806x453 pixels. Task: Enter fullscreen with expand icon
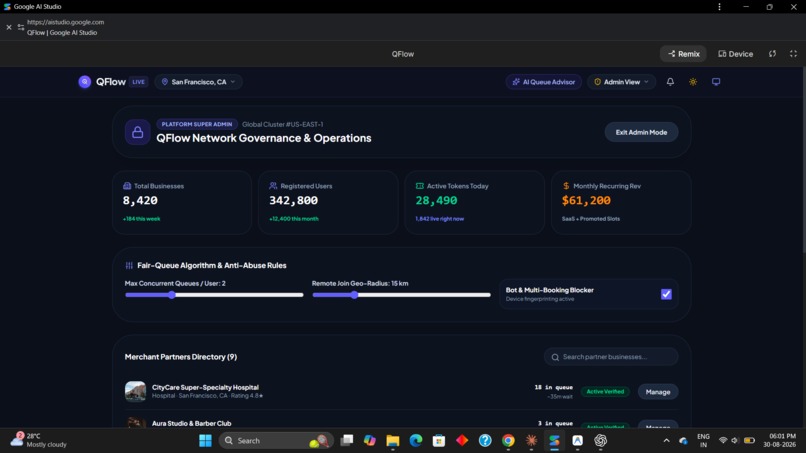click(793, 53)
